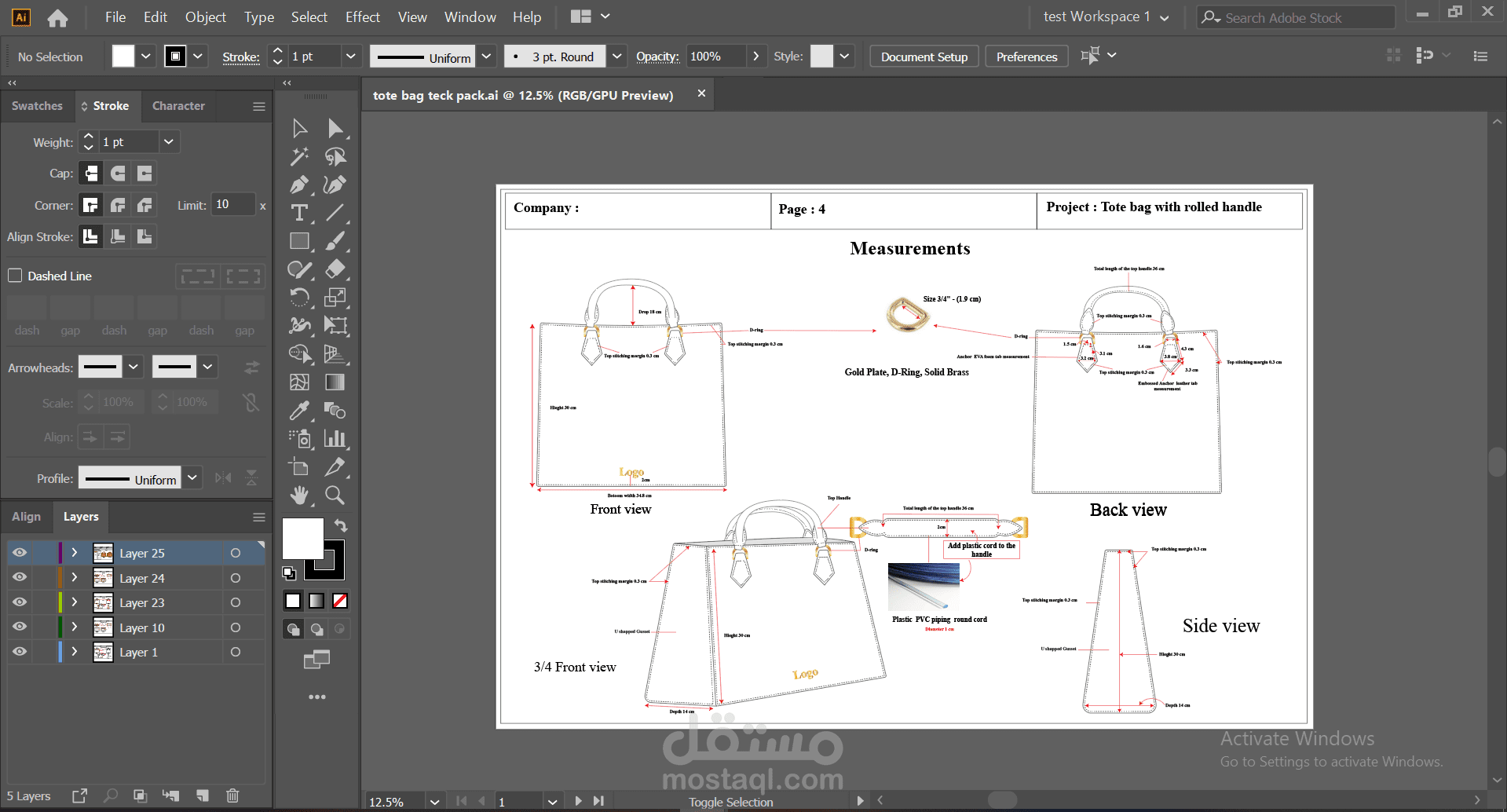Set None color with red slash swatch
This screenshot has width=1507, height=812.
340,601
